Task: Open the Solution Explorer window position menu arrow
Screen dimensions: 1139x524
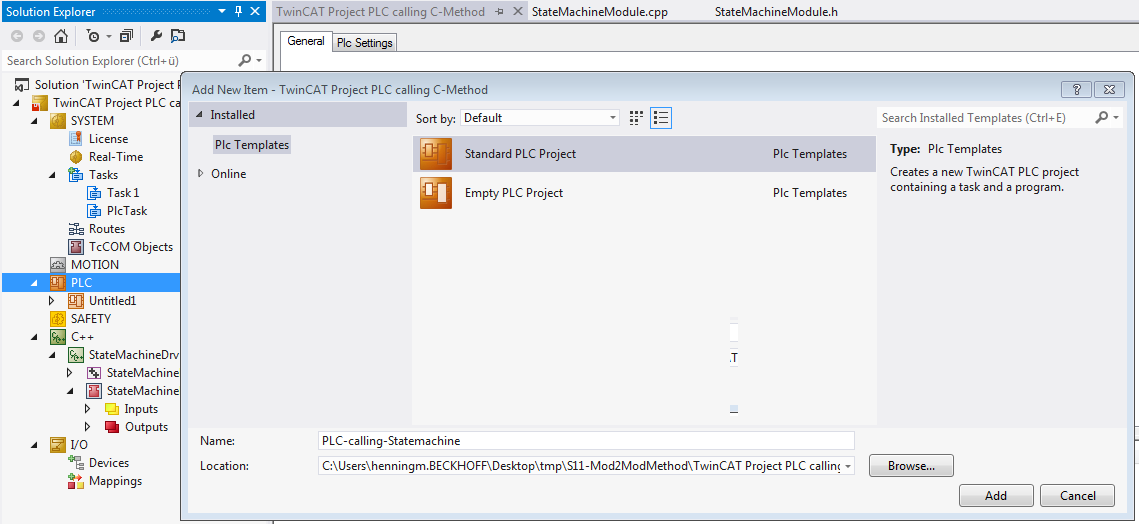Action: click(222, 12)
